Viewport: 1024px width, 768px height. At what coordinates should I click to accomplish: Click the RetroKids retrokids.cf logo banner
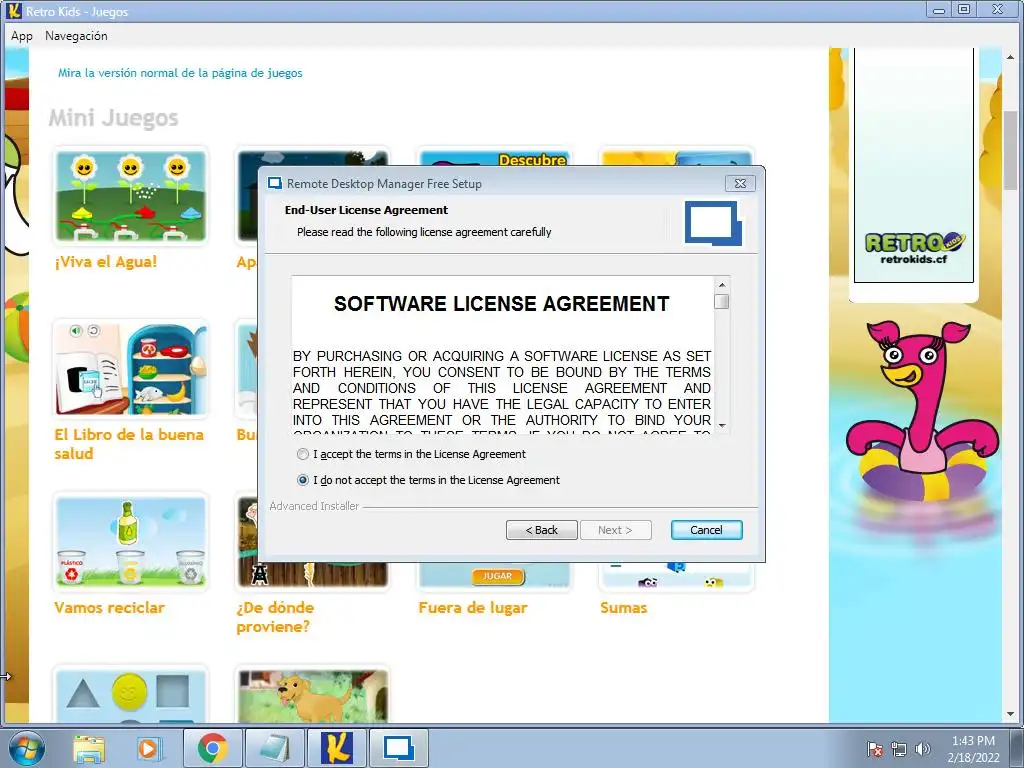pos(914,248)
